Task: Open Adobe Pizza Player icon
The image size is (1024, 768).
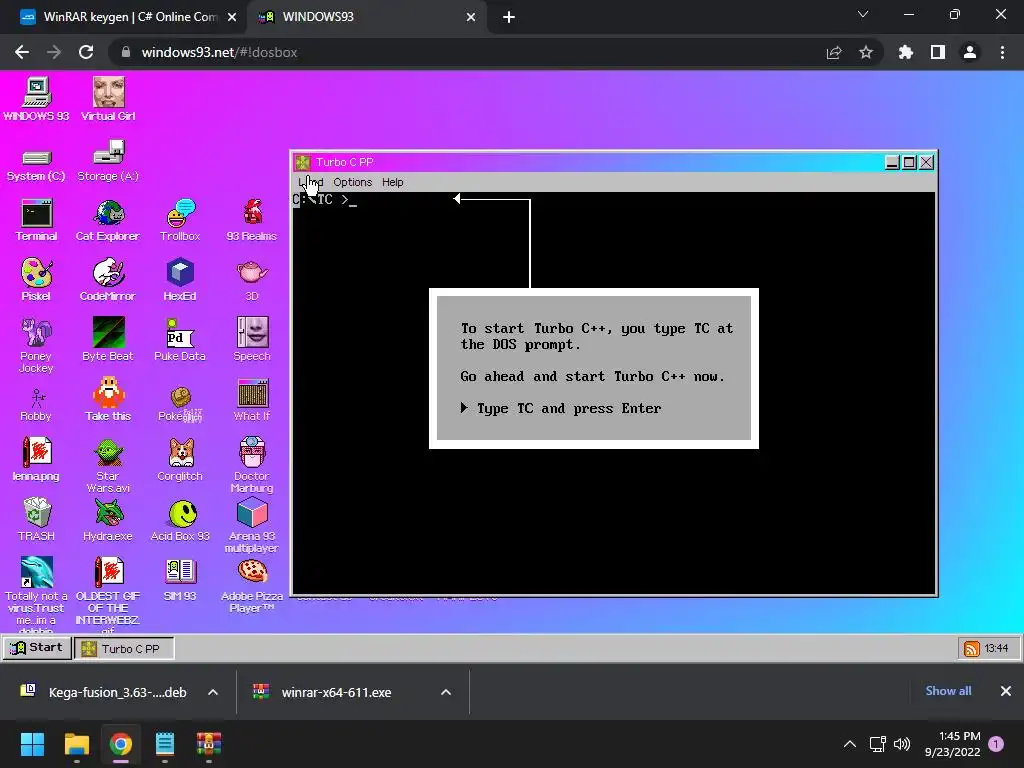Action: (x=252, y=586)
